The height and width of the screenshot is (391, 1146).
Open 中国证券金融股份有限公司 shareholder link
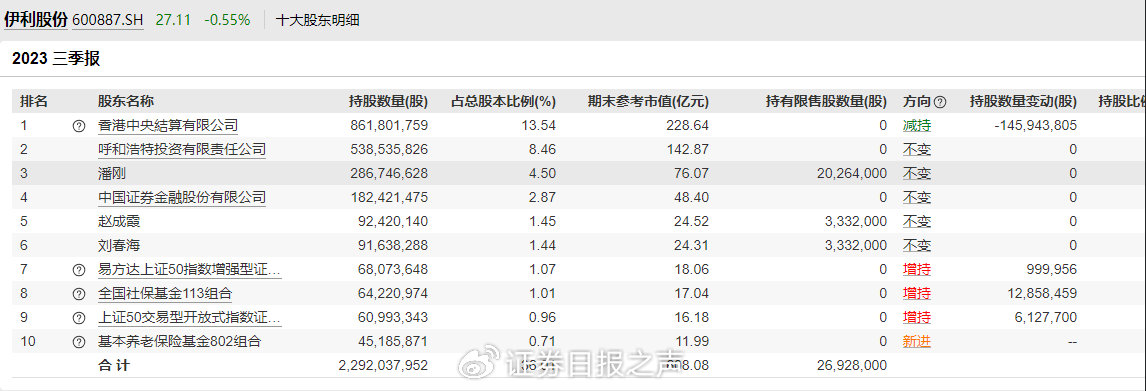[x=181, y=197]
